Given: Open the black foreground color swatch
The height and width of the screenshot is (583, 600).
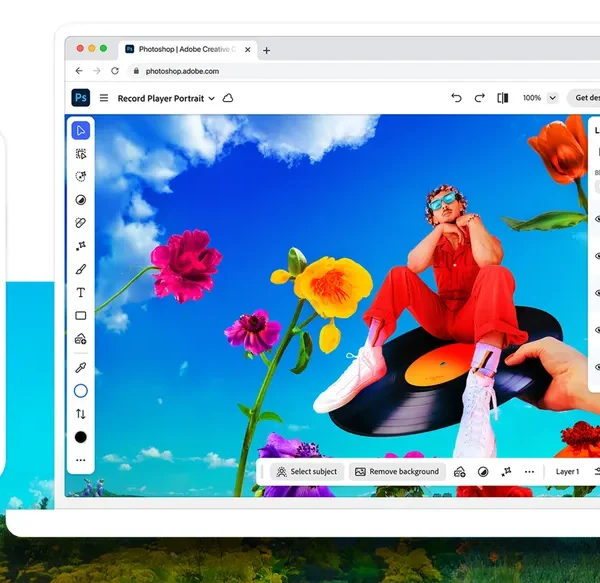Looking at the screenshot, I should [x=81, y=437].
